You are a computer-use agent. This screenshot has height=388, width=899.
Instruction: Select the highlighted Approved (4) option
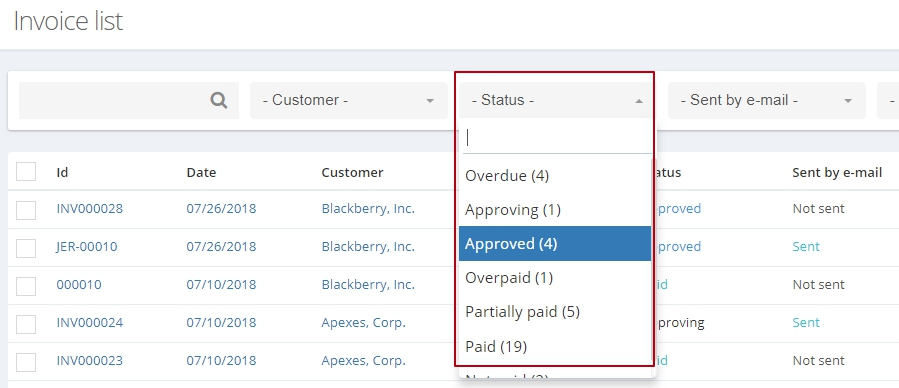[555, 244]
